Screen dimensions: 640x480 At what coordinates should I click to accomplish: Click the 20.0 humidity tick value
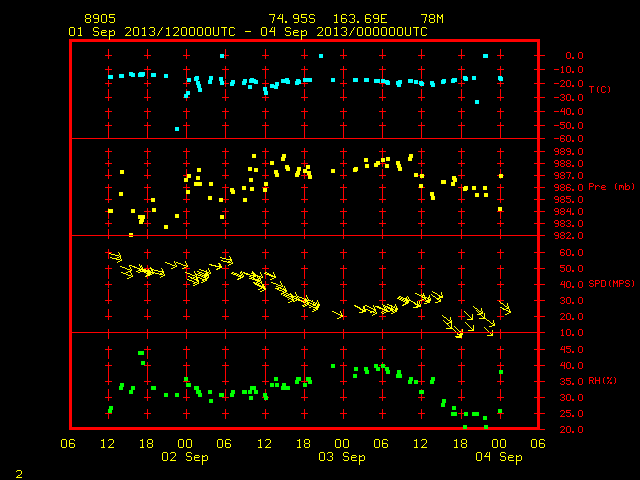571,429
